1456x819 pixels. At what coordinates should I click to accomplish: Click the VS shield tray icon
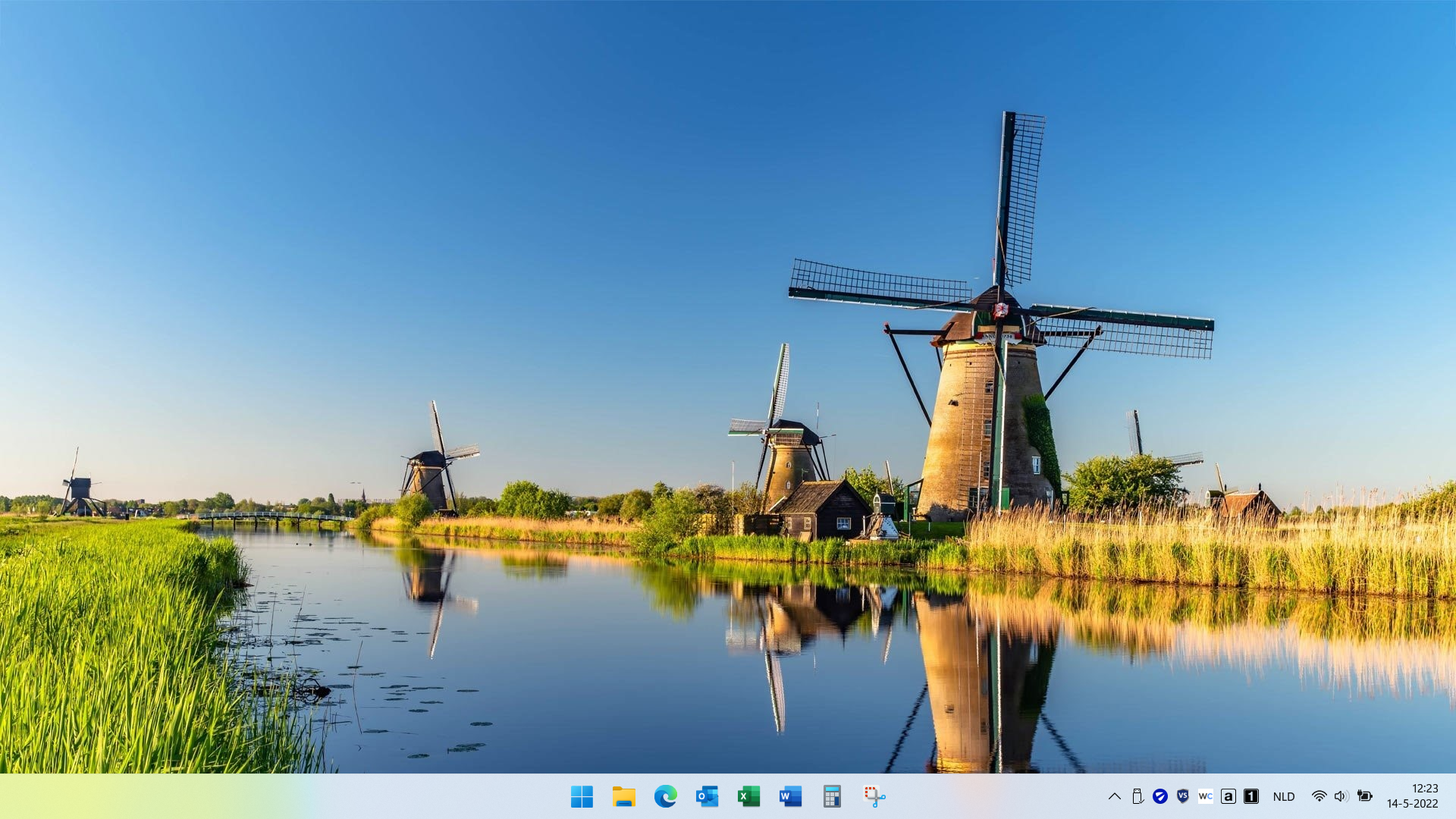1182,796
